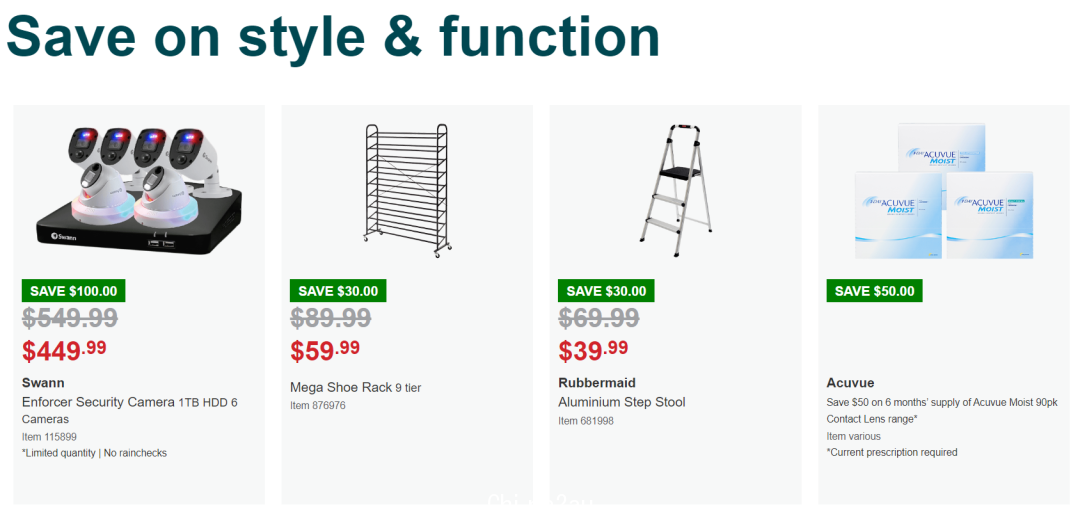Viewport: 1080px width, 516px height.
Task: Click the Acuvue brand name
Action: (850, 383)
